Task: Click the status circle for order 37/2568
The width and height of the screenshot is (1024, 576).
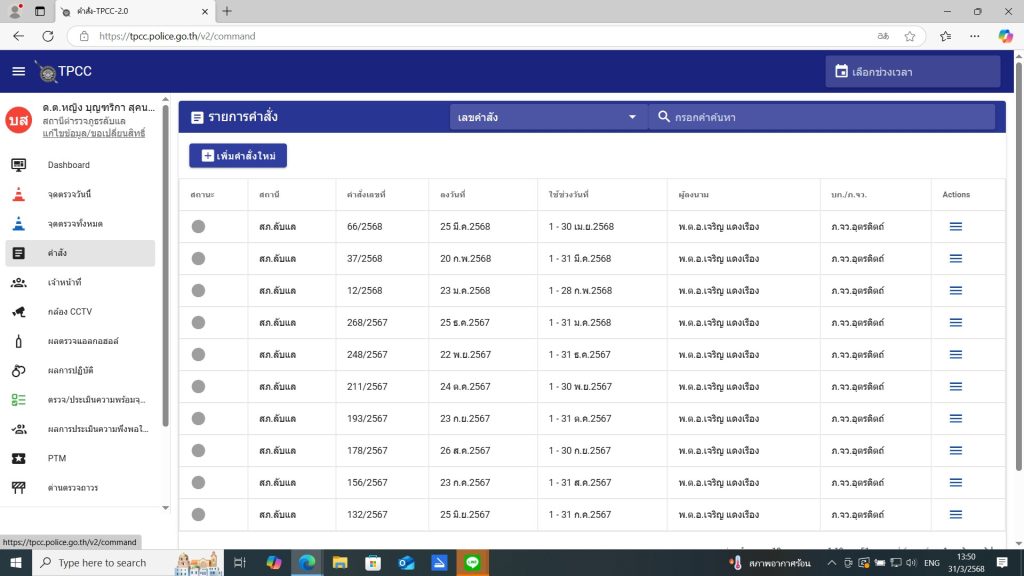Action: (198, 259)
